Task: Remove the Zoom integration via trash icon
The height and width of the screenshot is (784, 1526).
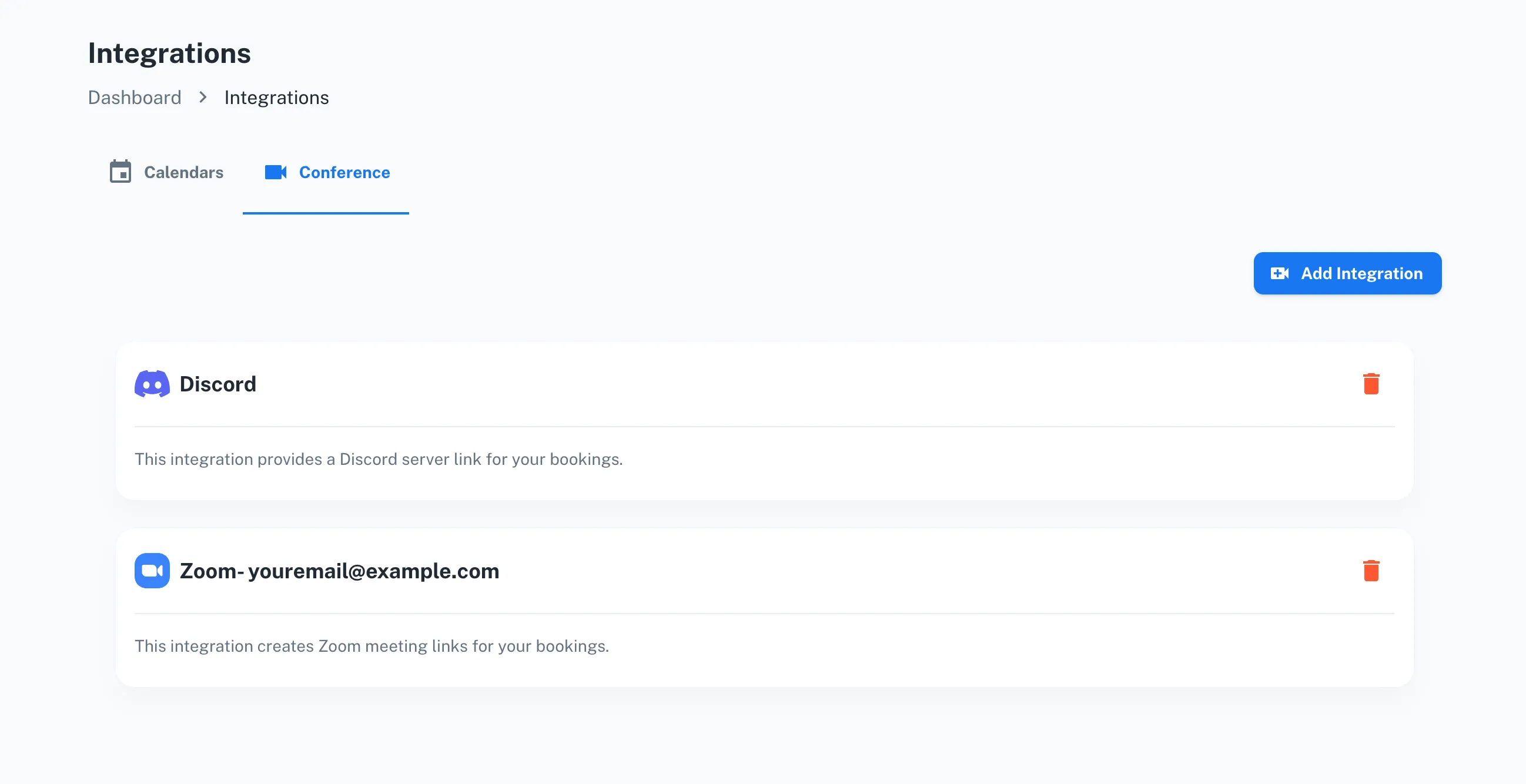Action: pos(1371,571)
